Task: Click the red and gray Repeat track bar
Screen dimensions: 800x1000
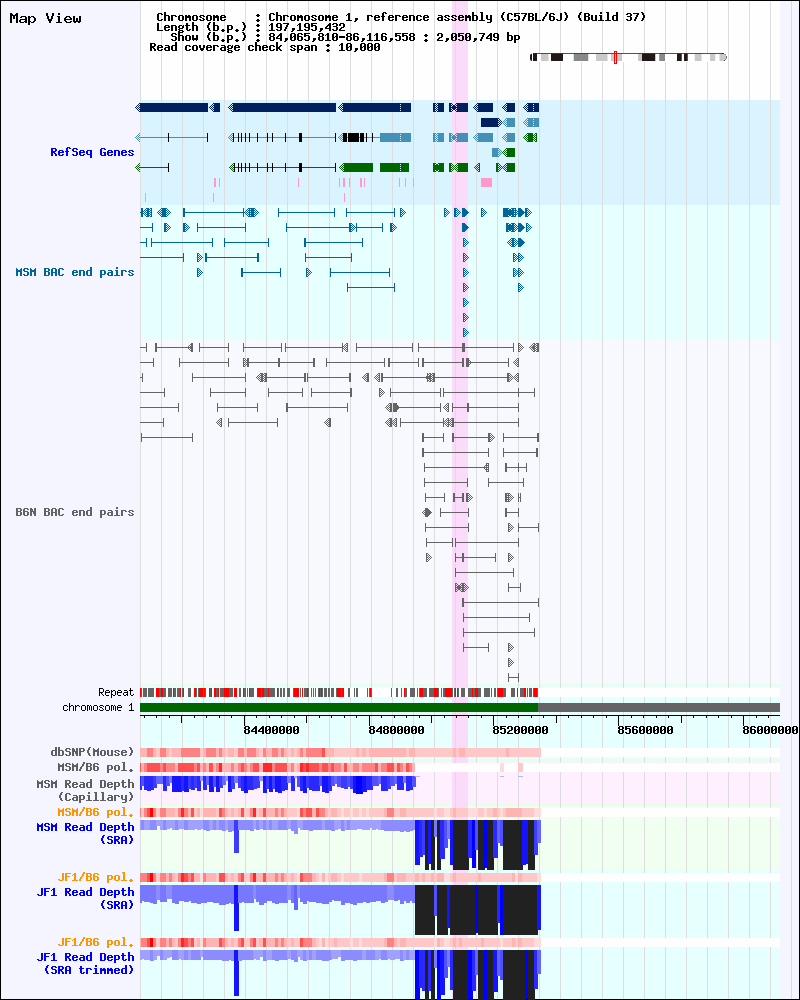Action: (338, 692)
